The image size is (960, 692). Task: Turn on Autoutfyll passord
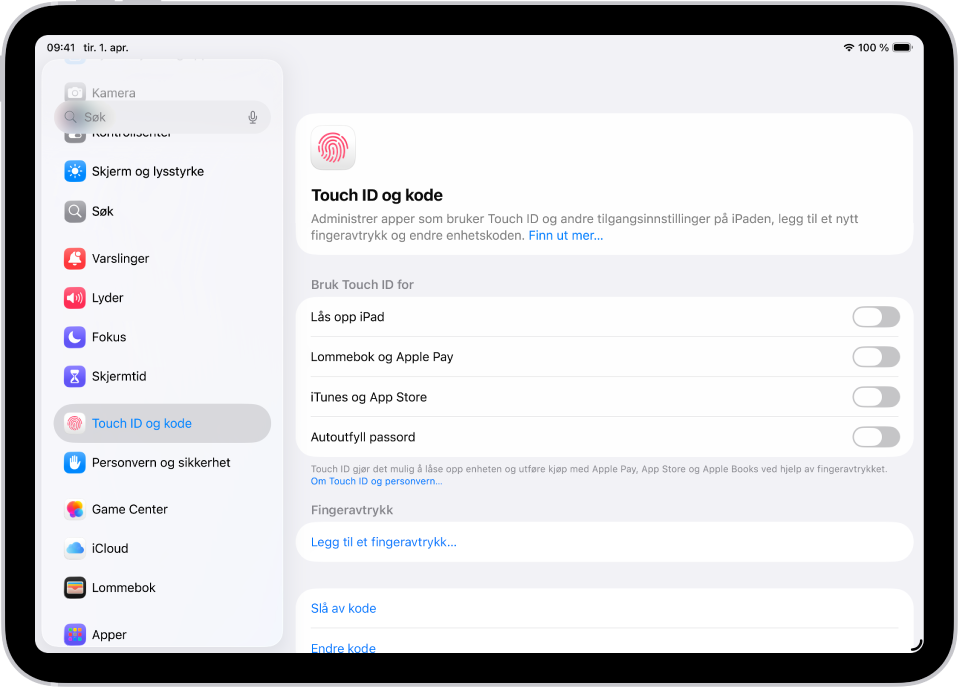click(x=876, y=436)
